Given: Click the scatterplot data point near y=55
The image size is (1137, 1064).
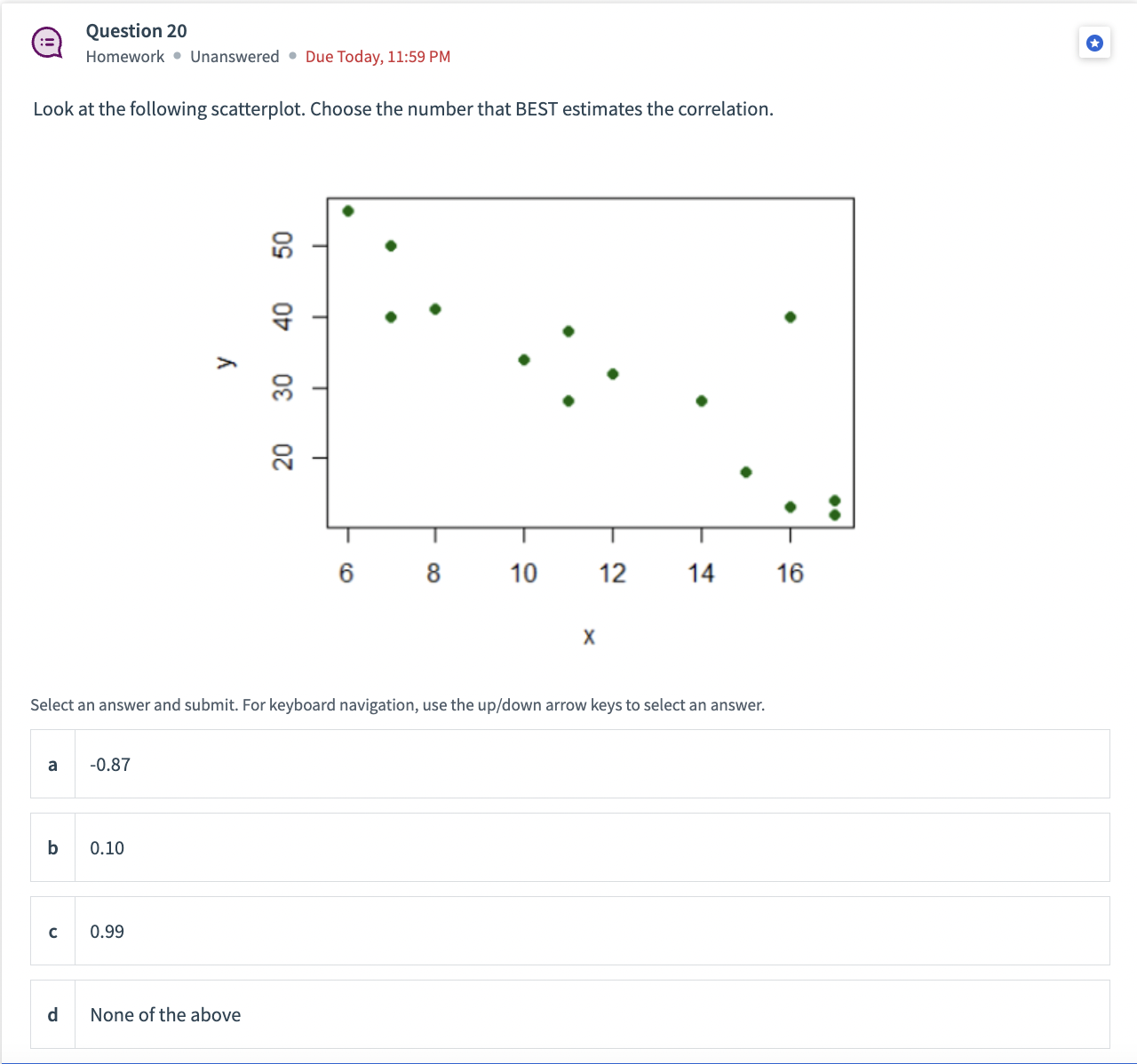Looking at the screenshot, I should tap(346, 210).
